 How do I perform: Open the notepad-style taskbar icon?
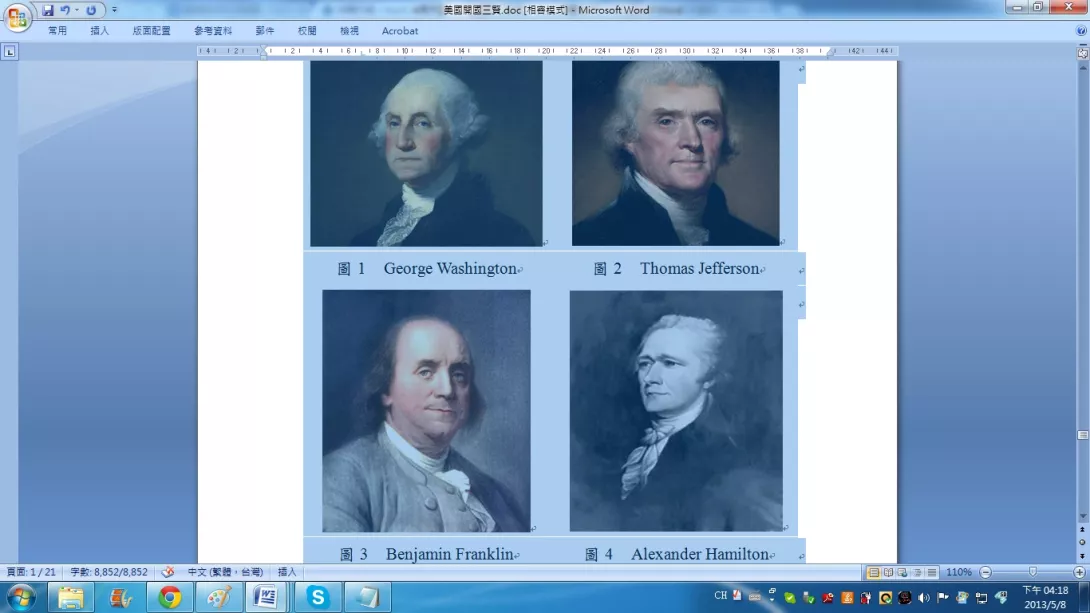click(x=368, y=598)
